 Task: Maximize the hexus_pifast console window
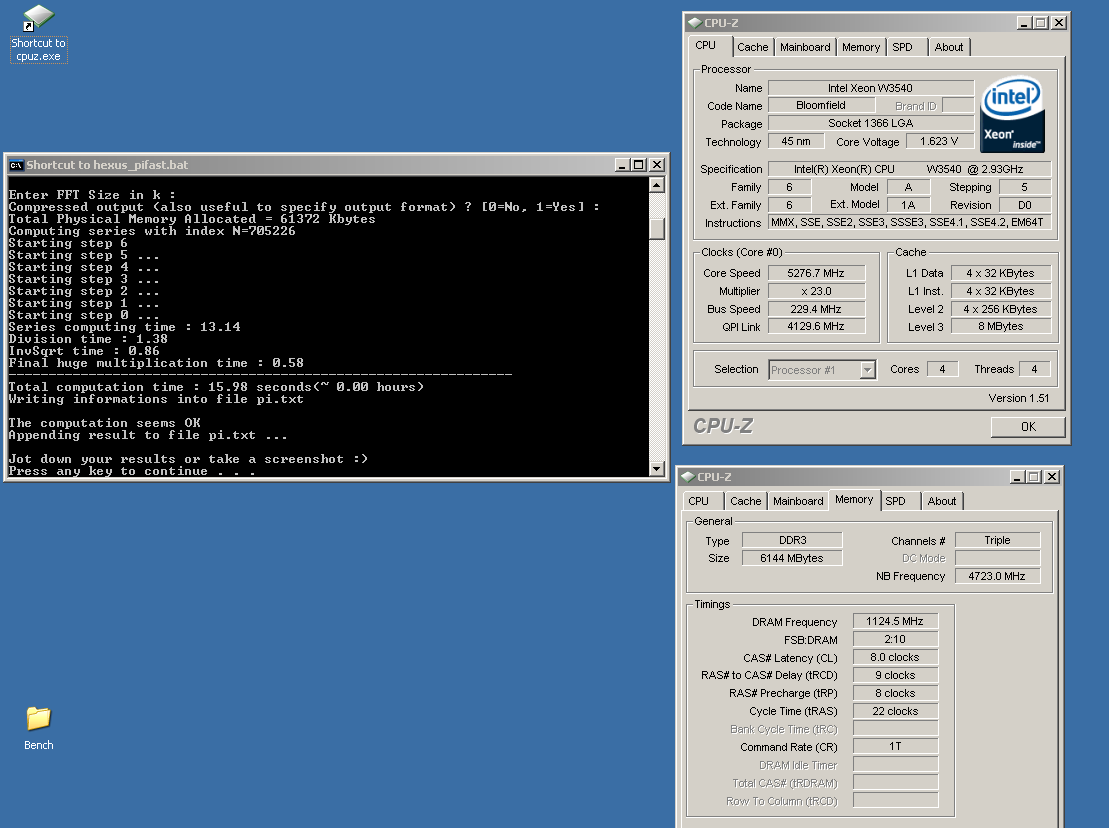coord(639,165)
